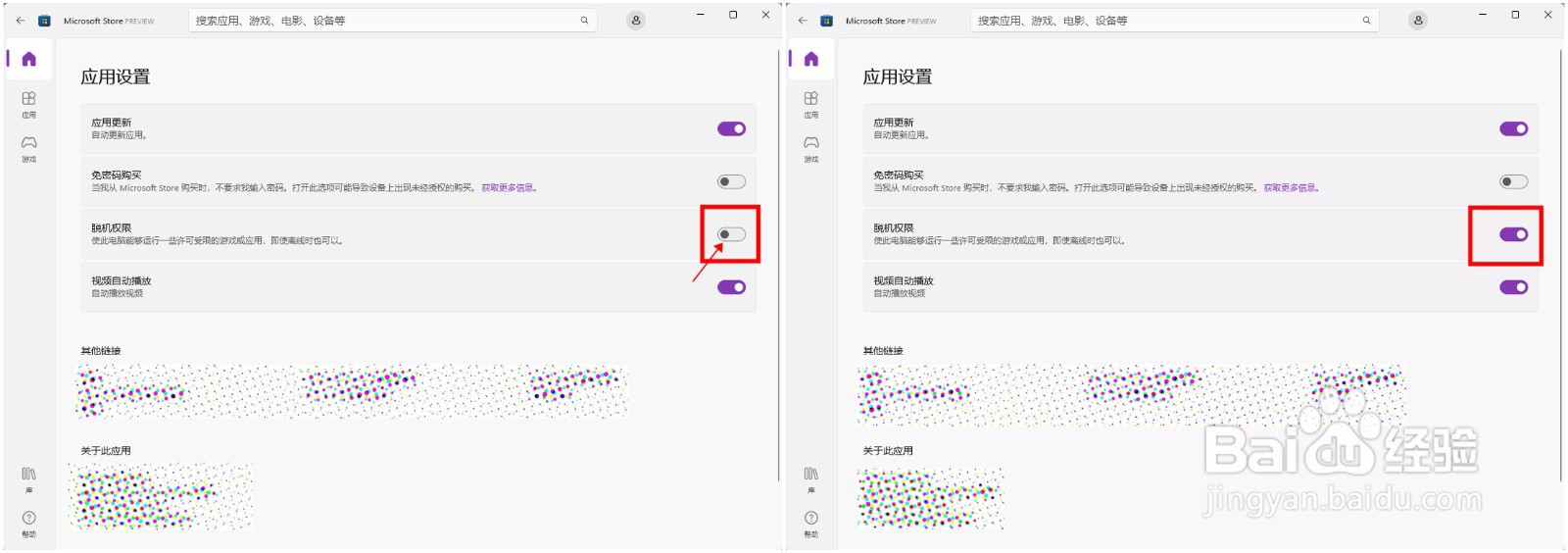Viewport: 1568px width, 553px height.
Task: Click 获取更多信息 link in right window
Action: [x=1292, y=188]
